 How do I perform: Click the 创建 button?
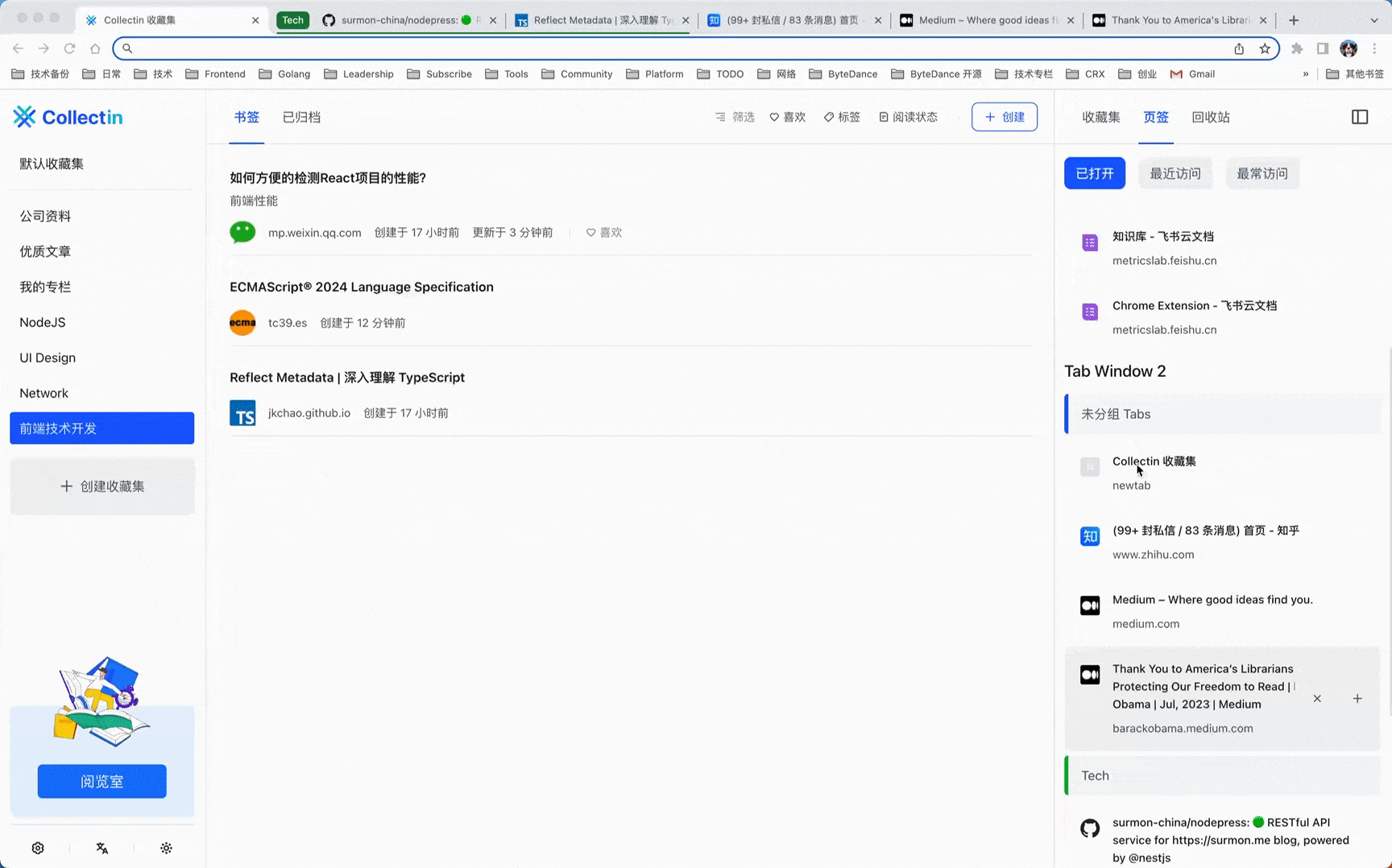(x=1005, y=117)
